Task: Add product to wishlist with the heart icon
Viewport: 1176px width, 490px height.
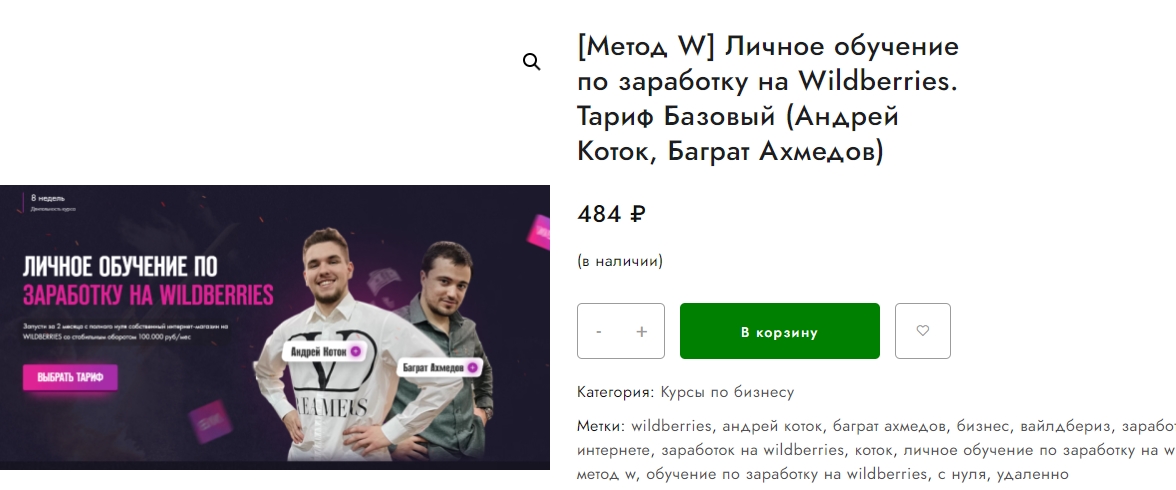Action: click(x=922, y=331)
